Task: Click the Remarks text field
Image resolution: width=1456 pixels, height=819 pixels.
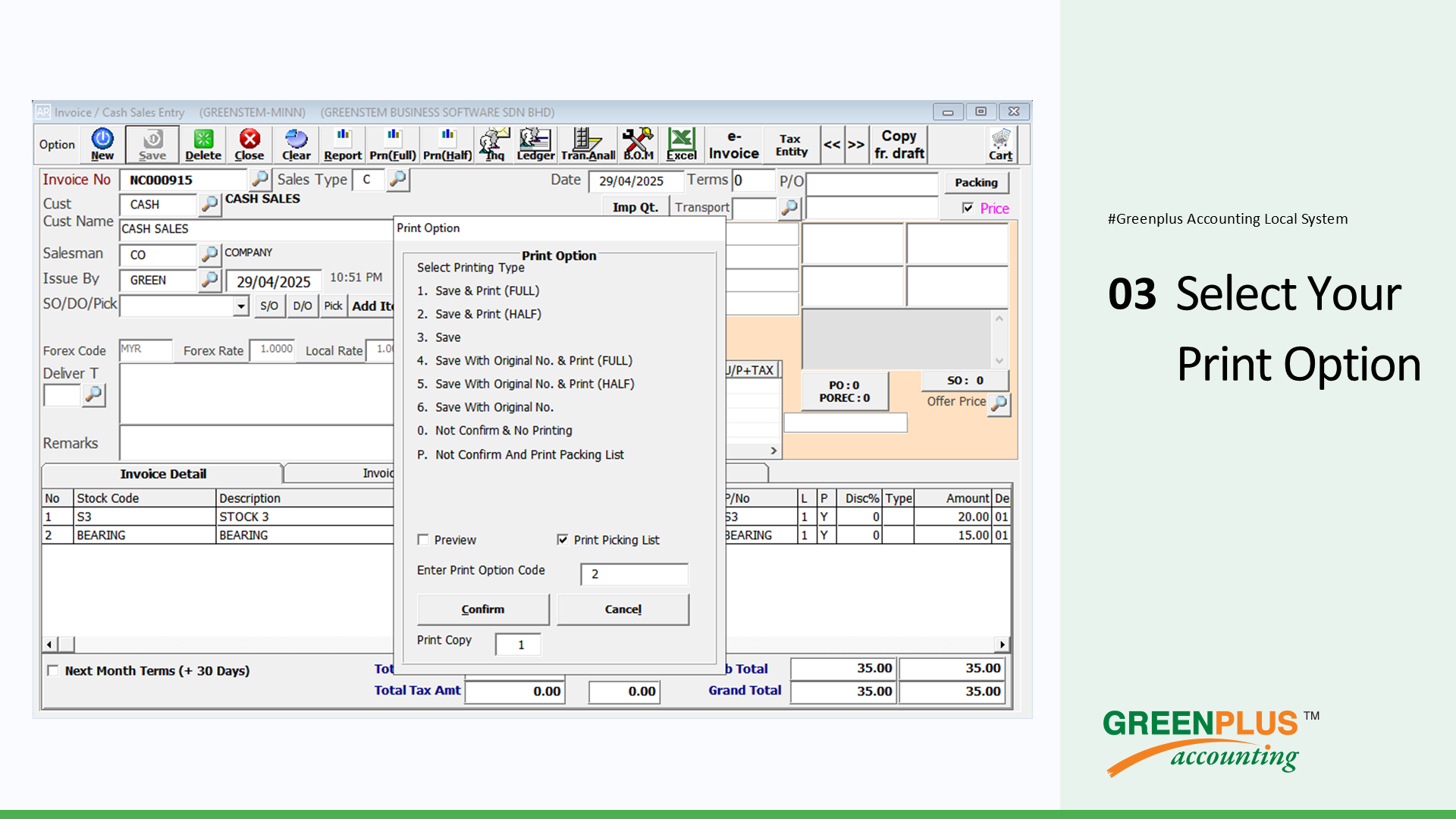Action: (256, 443)
